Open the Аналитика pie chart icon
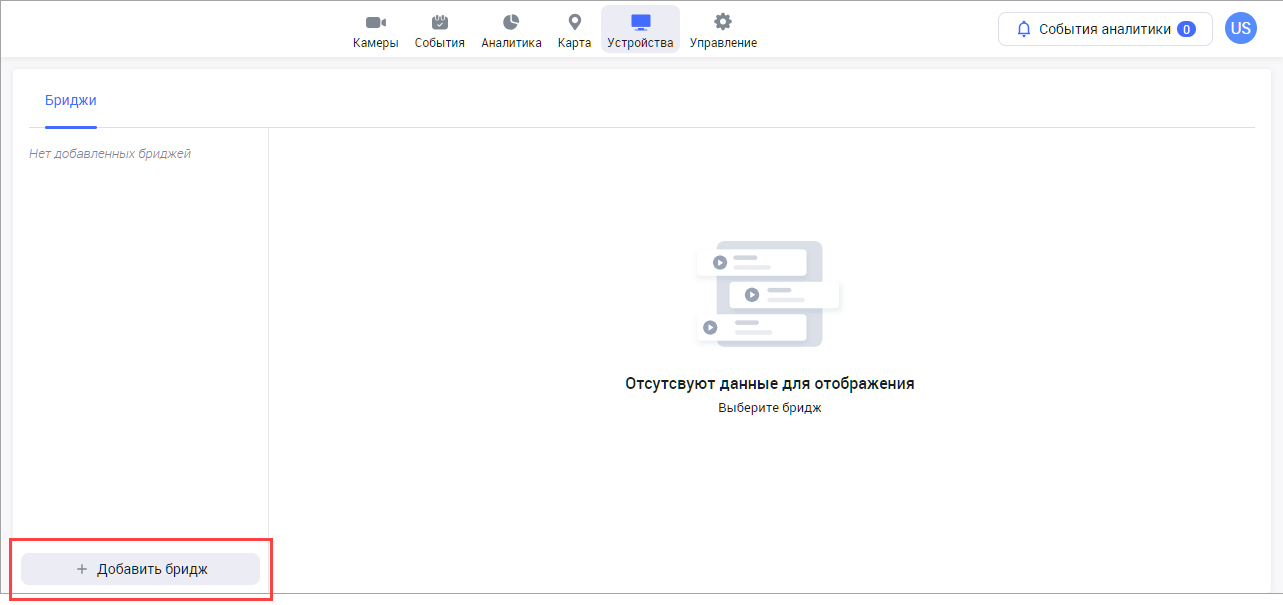 [511, 22]
